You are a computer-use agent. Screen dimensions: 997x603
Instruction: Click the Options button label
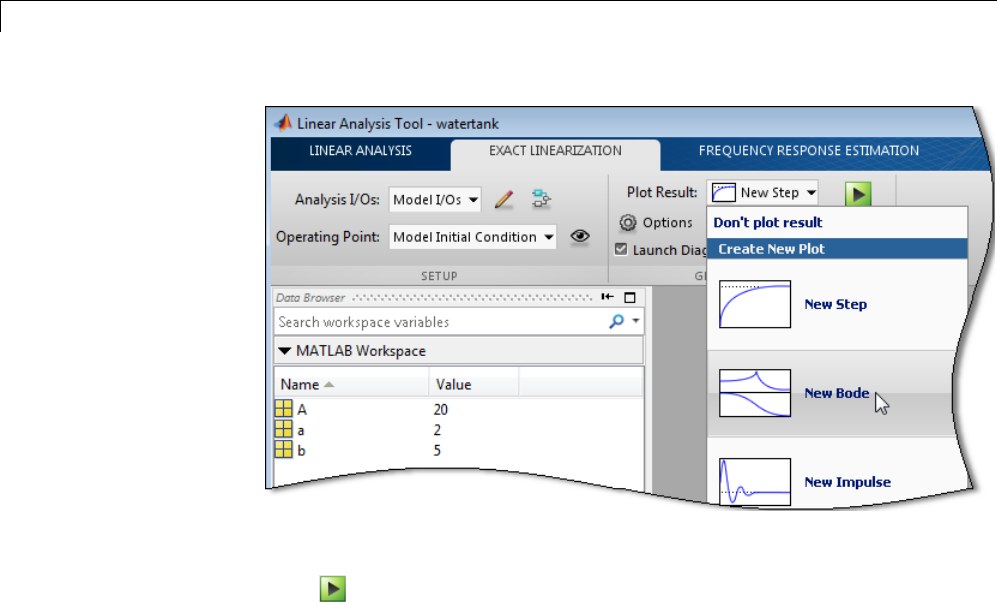point(667,223)
